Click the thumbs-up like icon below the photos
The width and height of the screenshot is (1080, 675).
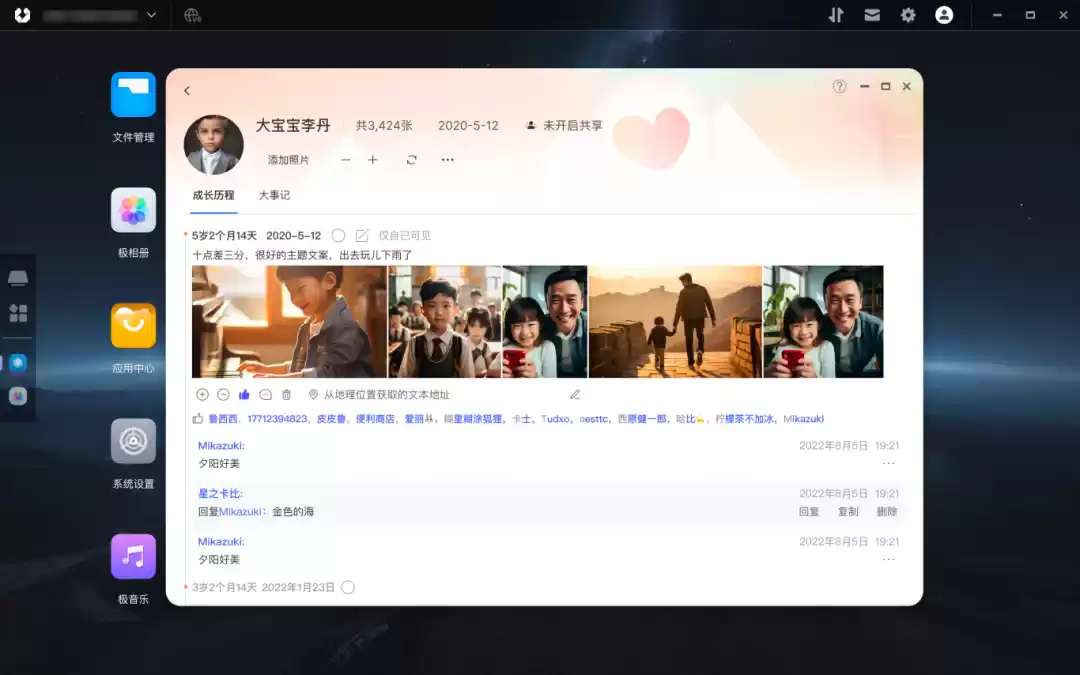point(244,394)
